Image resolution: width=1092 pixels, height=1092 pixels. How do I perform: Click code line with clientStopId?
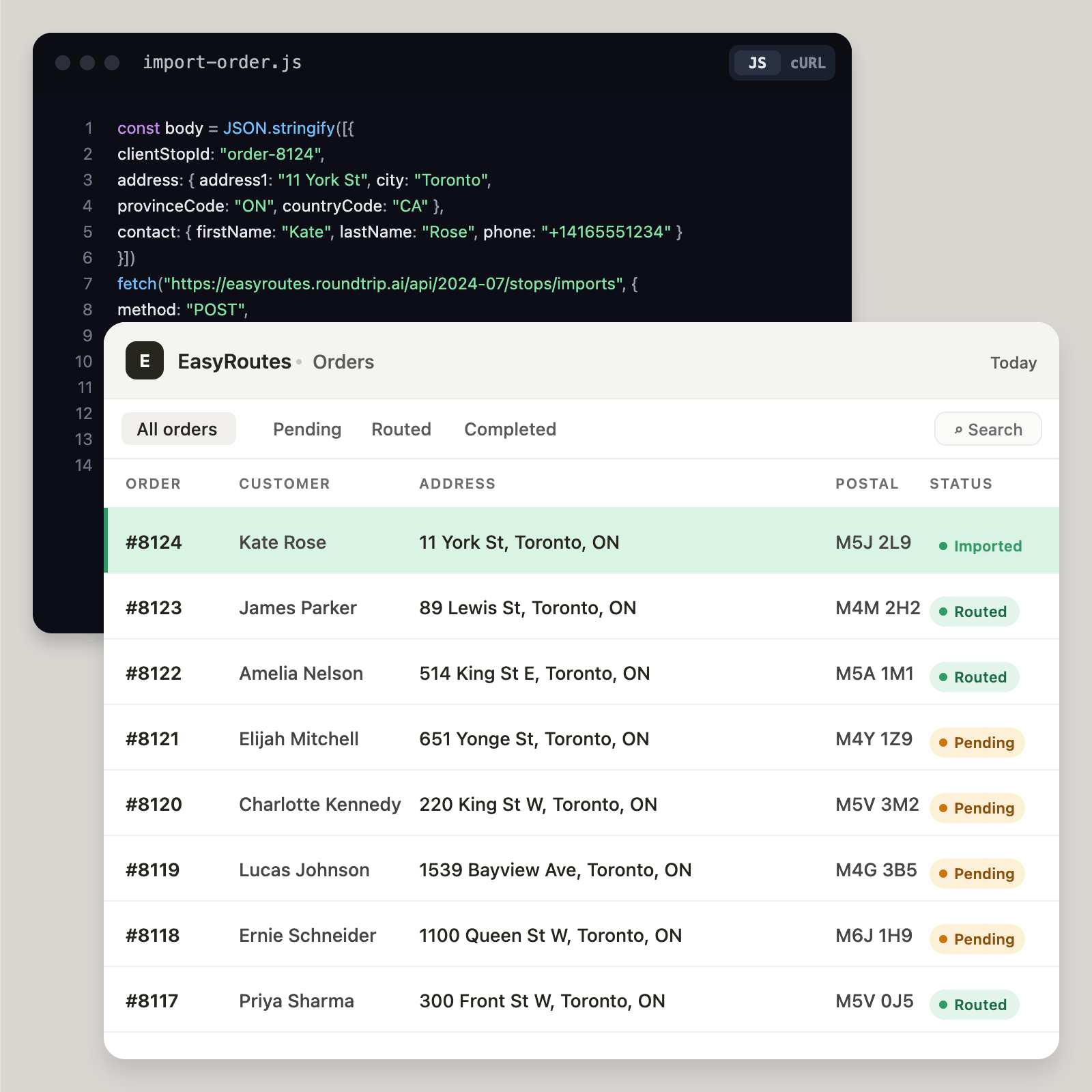[x=220, y=154]
